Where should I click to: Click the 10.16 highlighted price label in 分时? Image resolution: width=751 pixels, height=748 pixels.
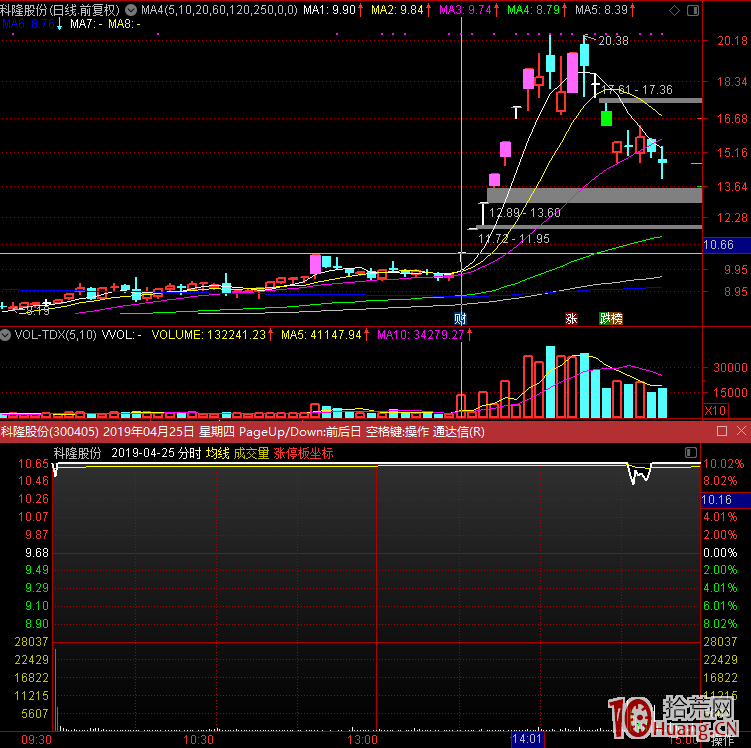coord(725,499)
